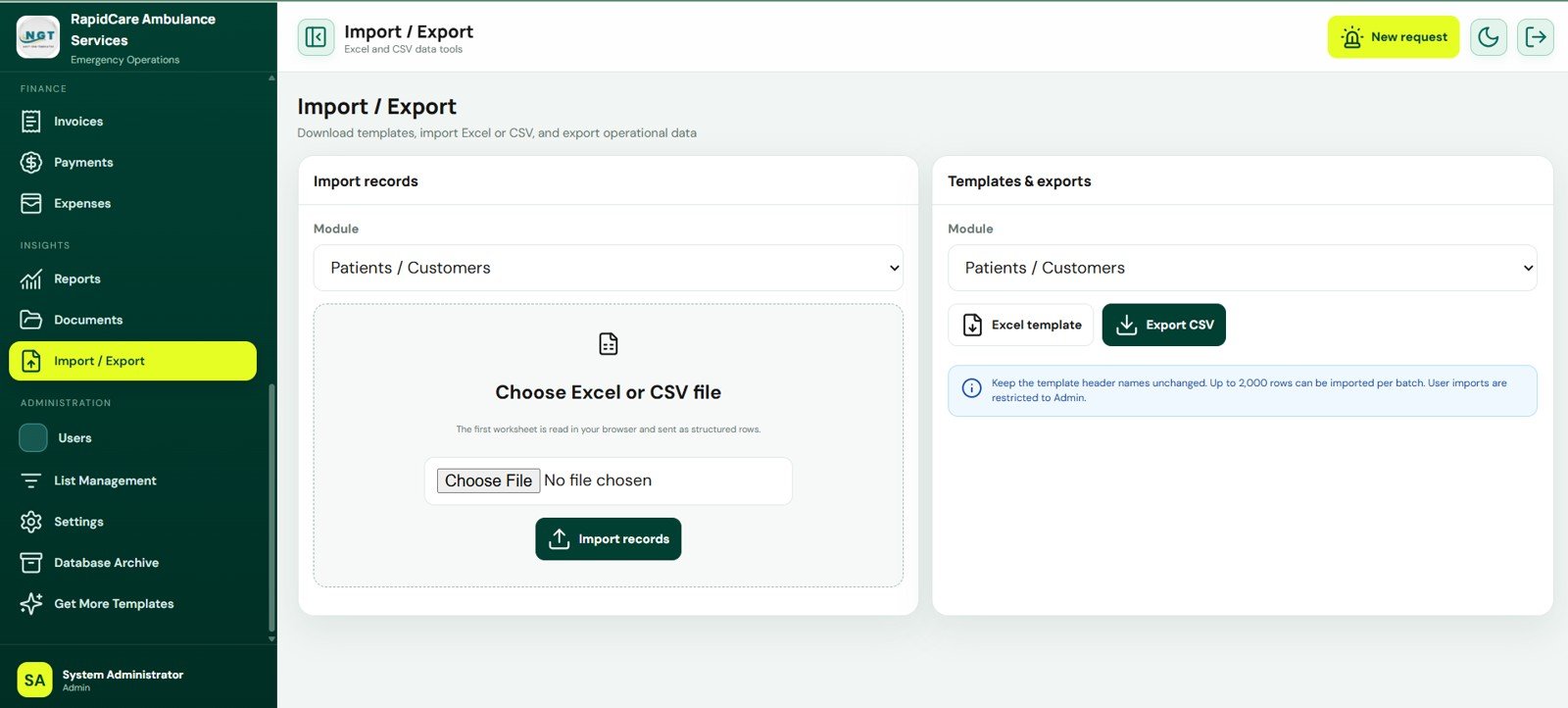Click the List Management filter icon

(x=31, y=480)
